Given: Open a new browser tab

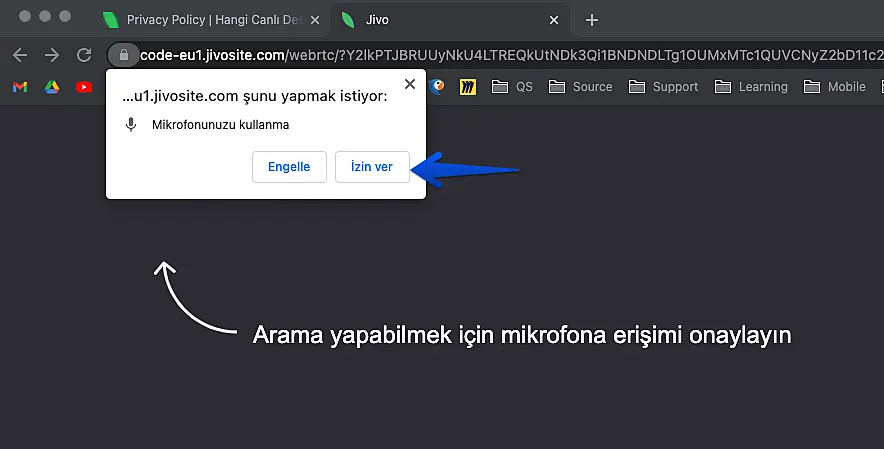Looking at the screenshot, I should (x=591, y=20).
